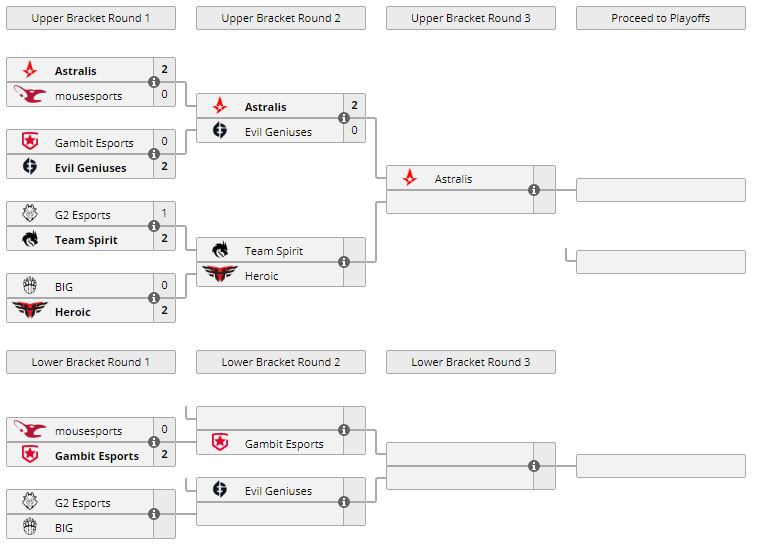Click the empty lower bracket playoff qualifier slot
The height and width of the screenshot is (552, 763).
[x=661, y=466]
